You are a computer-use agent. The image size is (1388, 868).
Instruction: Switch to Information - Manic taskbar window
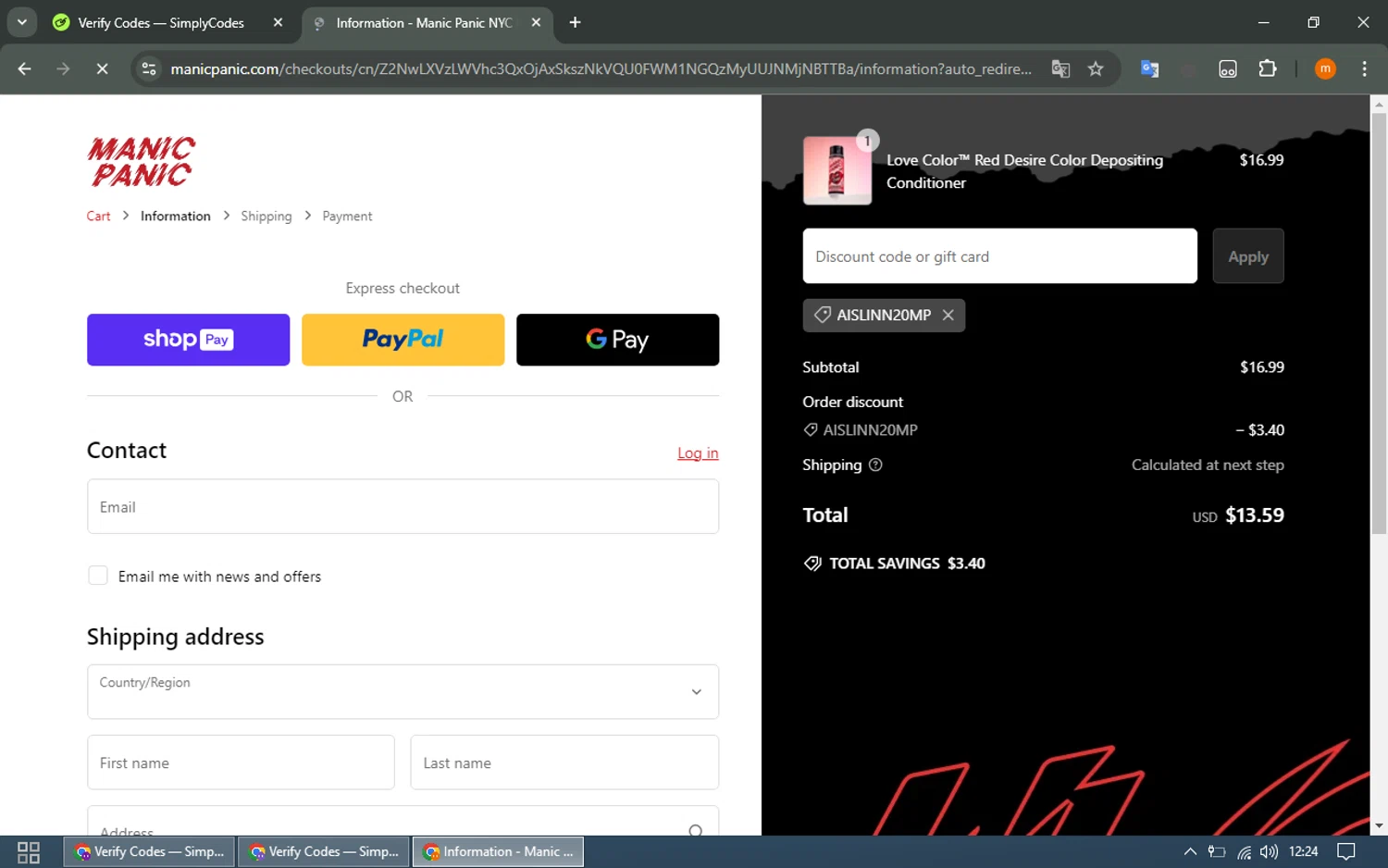coord(498,851)
